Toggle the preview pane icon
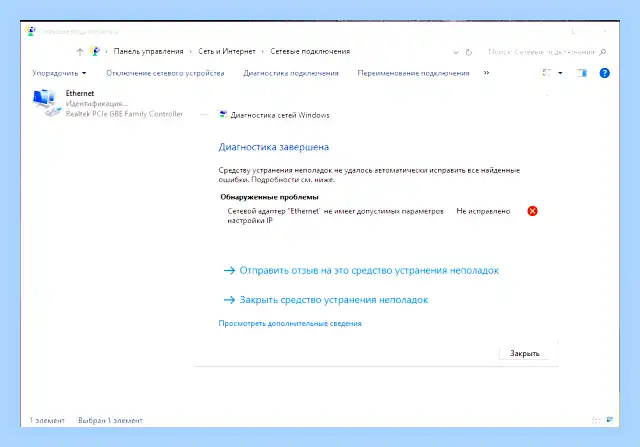 (x=582, y=73)
